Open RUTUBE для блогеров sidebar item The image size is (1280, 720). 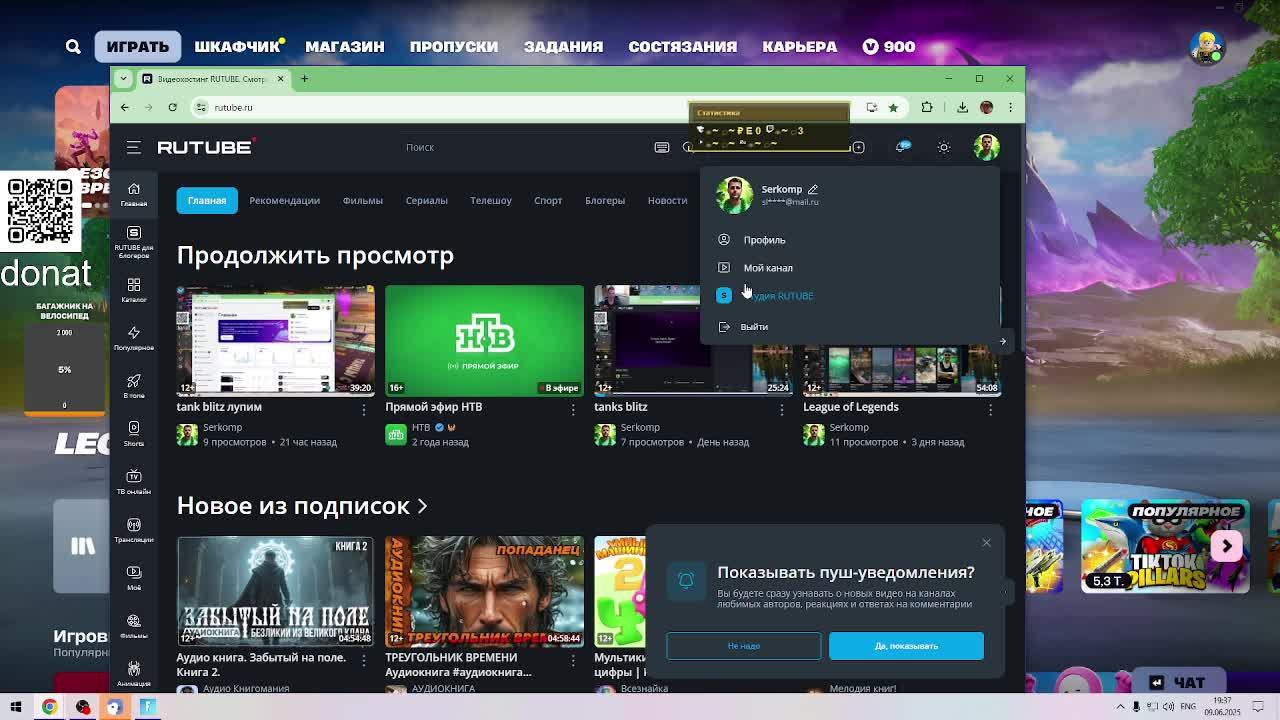click(x=133, y=243)
